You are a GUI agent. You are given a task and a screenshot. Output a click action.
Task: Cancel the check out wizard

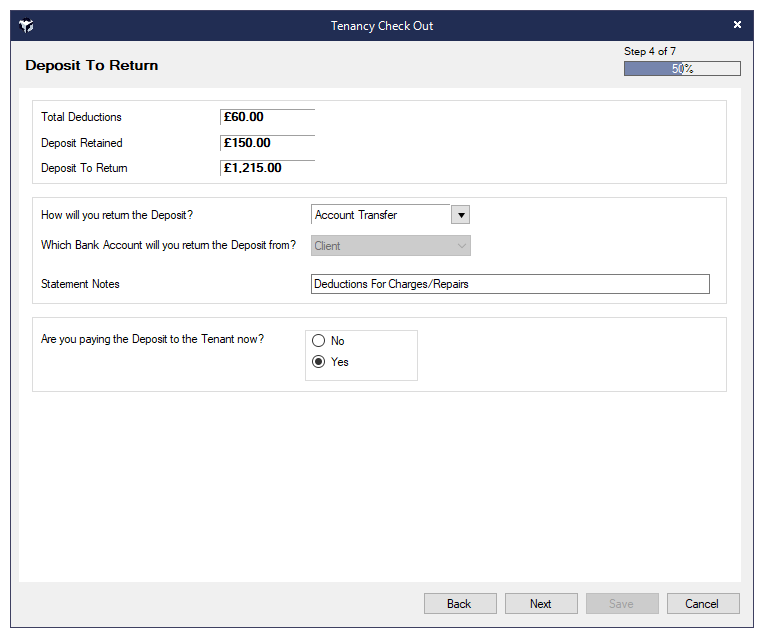pos(702,604)
